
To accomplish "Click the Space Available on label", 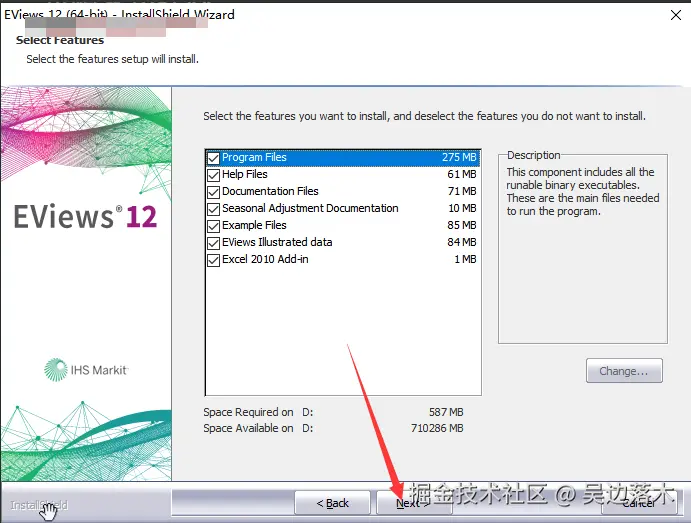I will click(248, 428).
